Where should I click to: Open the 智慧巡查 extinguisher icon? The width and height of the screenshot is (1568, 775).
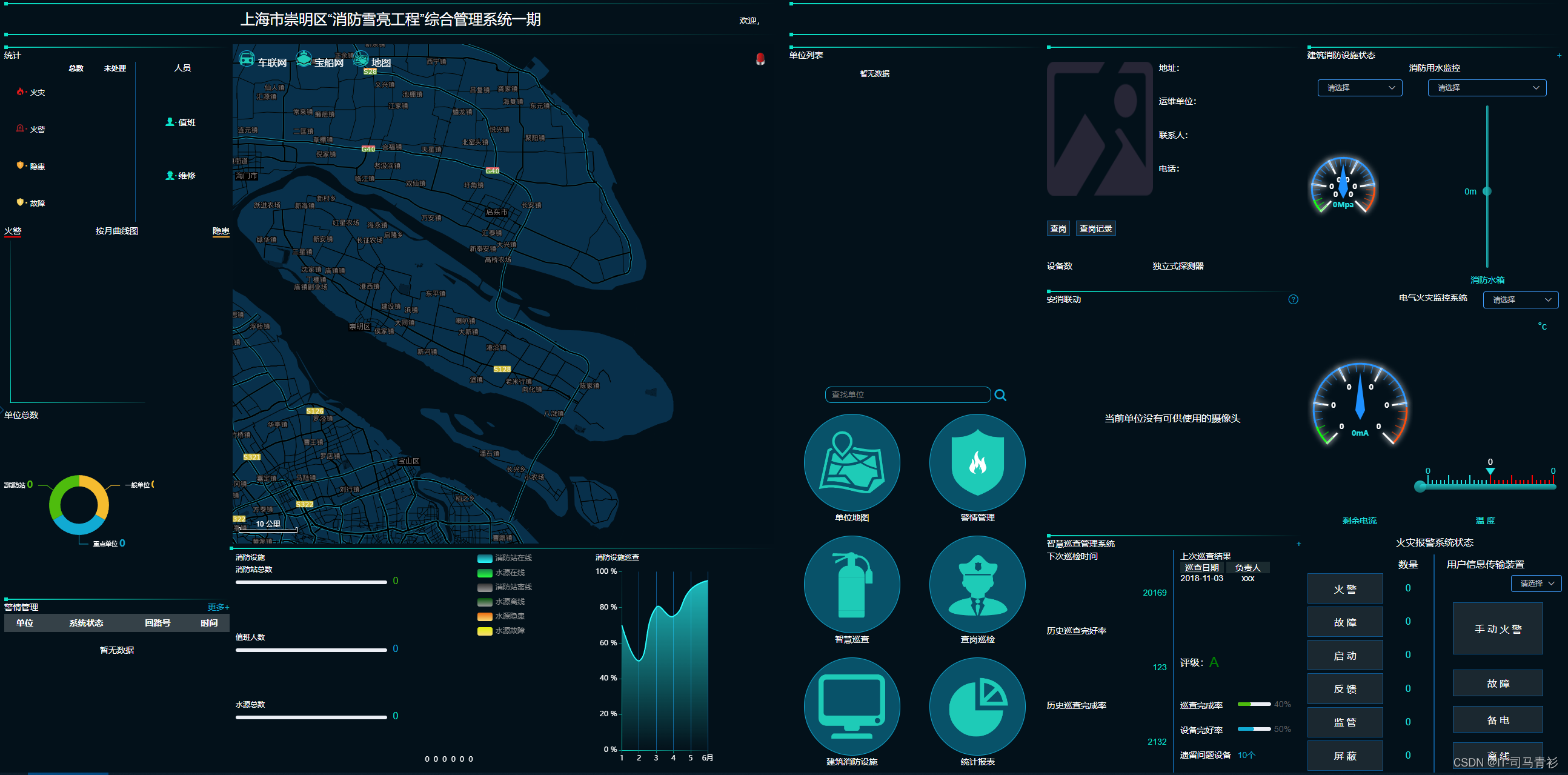(x=852, y=584)
